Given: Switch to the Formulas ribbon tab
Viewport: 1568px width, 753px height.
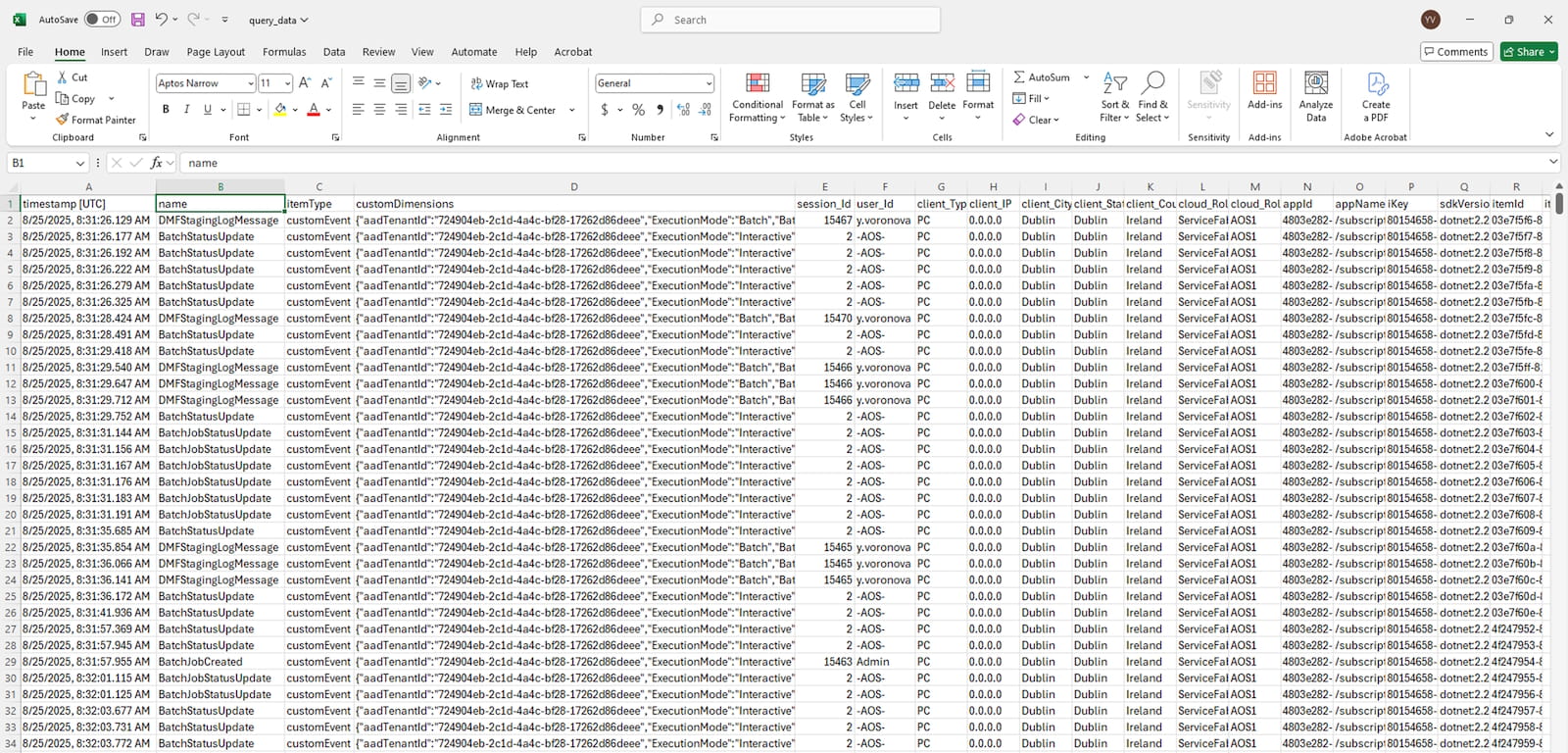Looking at the screenshot, I should 284,52.
